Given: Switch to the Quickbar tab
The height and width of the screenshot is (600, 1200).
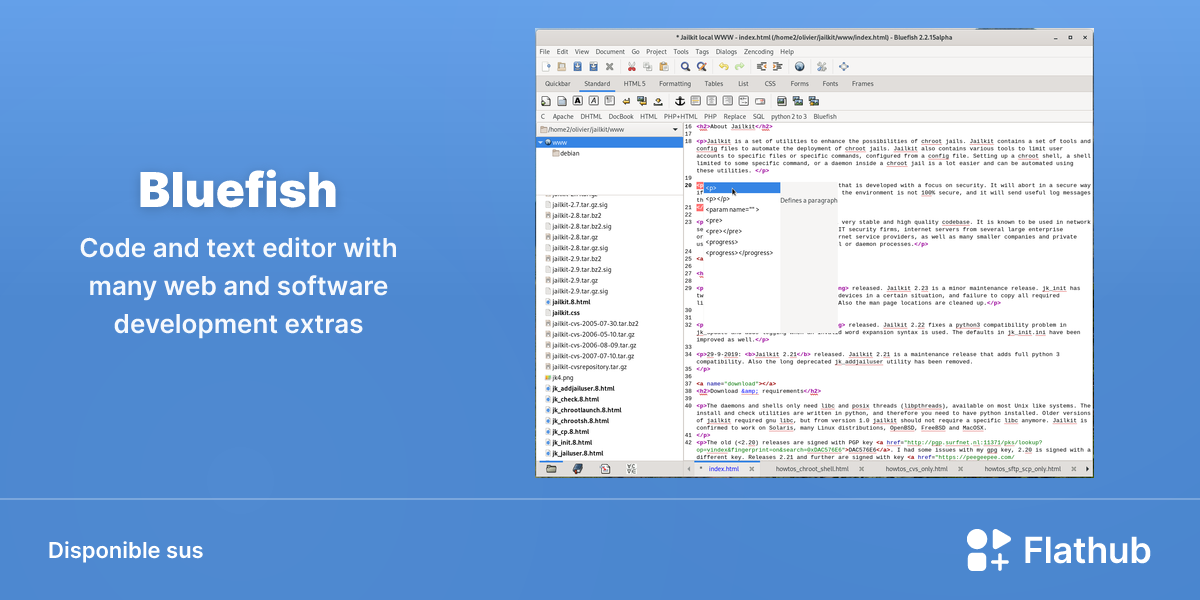Looking at the screenshot, I should [x=558, y=84].
